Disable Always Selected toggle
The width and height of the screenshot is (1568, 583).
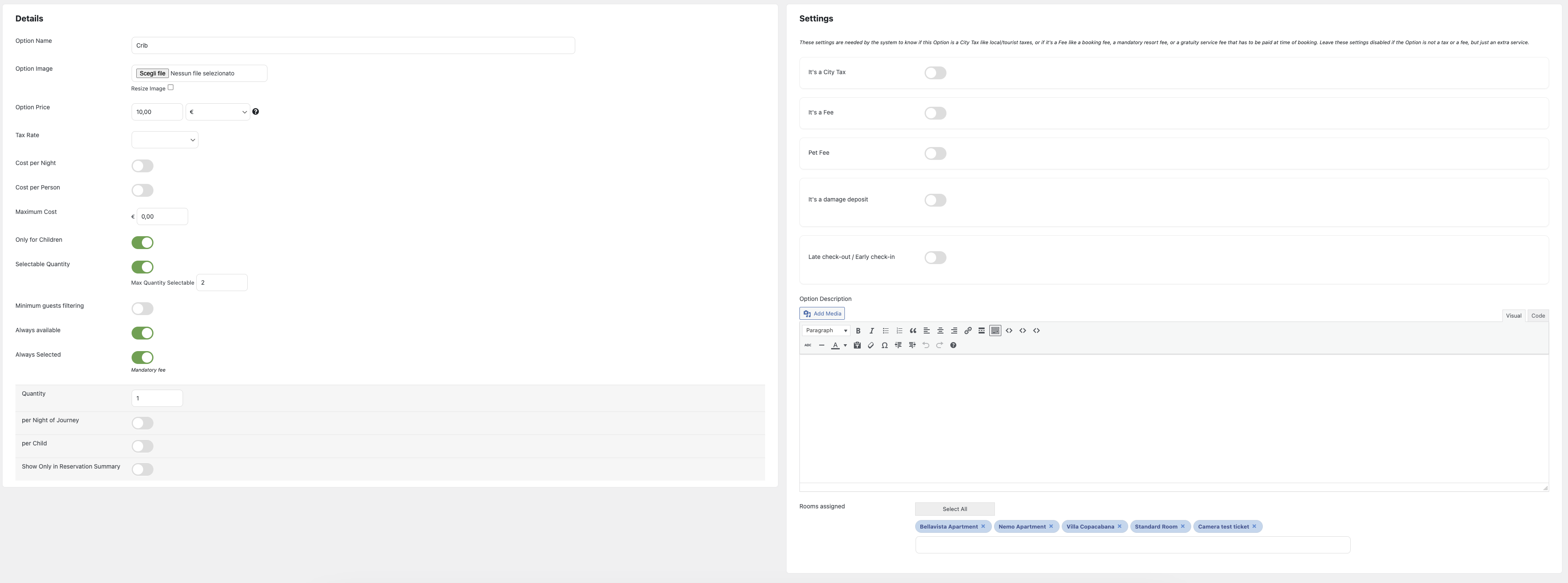coord(142,357)
